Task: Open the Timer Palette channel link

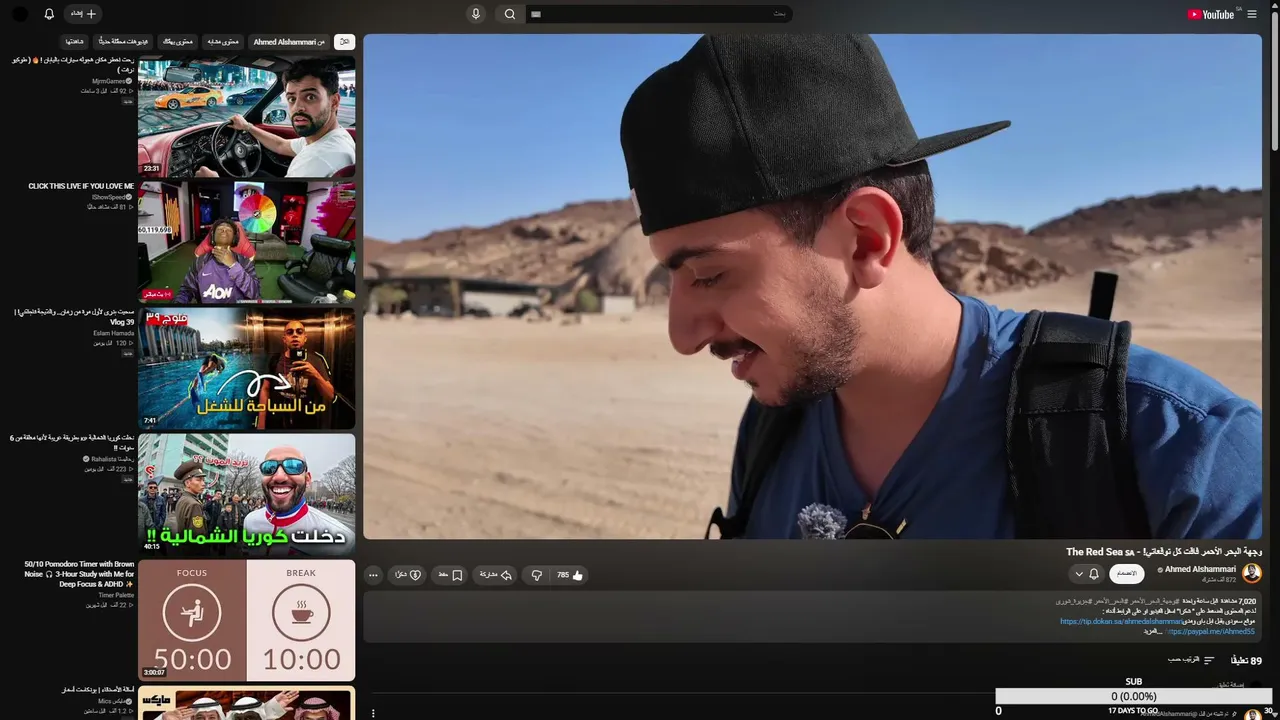Action: pyautogui.click(x=116, y=595)
